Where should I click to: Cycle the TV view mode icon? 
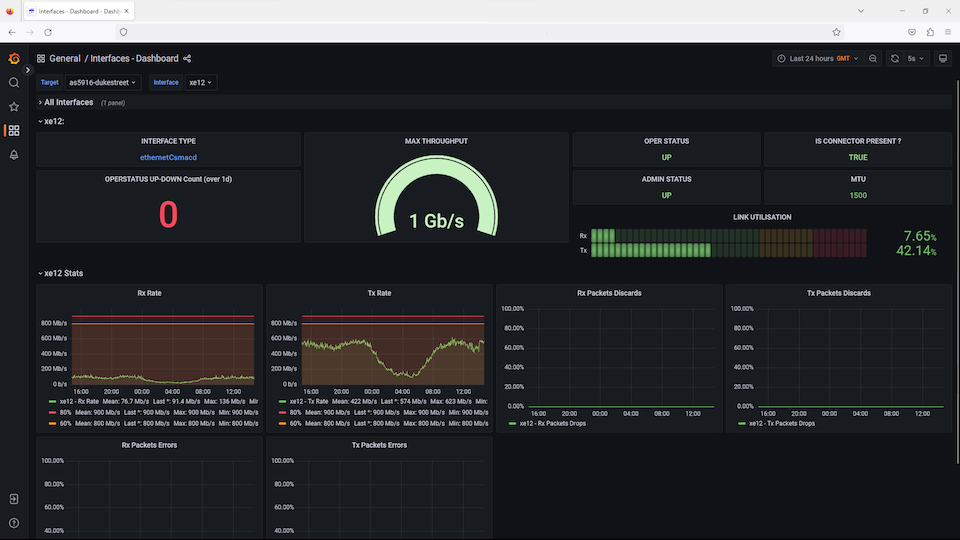(943, 59)
